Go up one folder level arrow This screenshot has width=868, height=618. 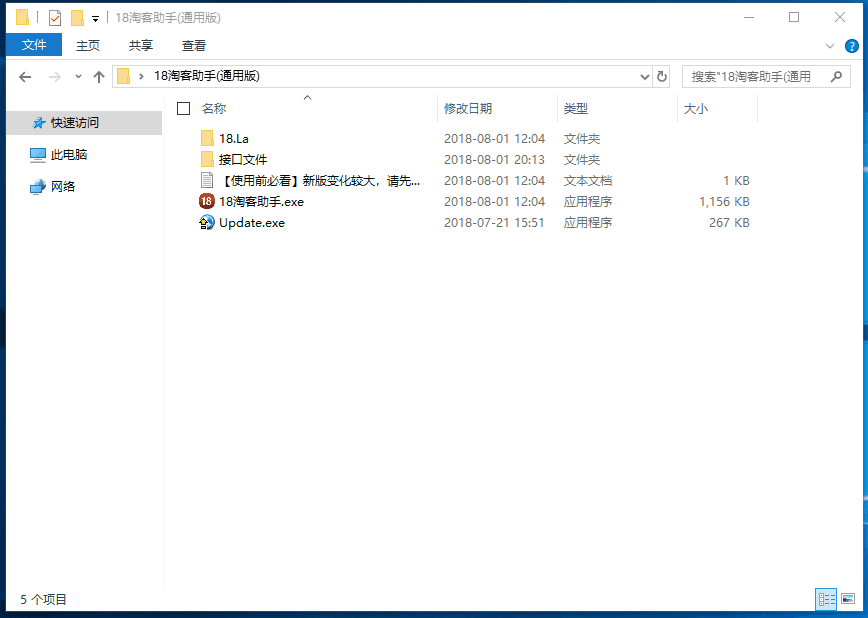pos(98,77)
